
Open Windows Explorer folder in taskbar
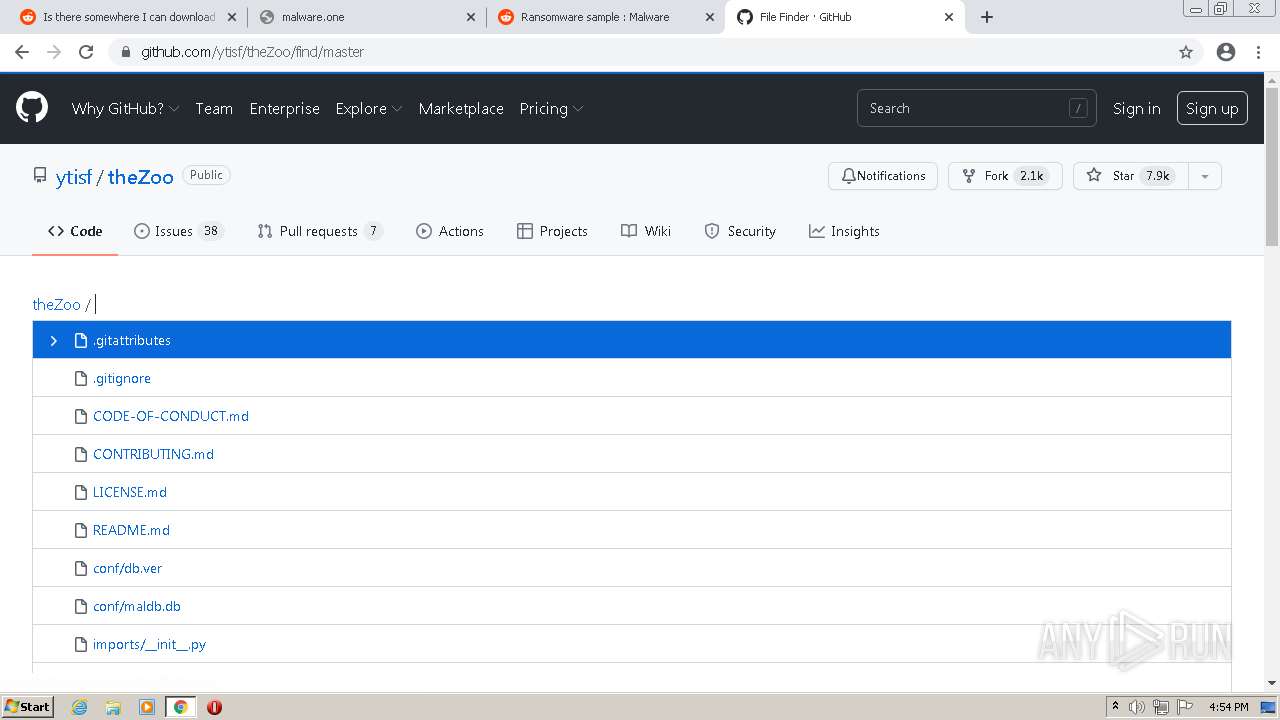tap(113, 707)
